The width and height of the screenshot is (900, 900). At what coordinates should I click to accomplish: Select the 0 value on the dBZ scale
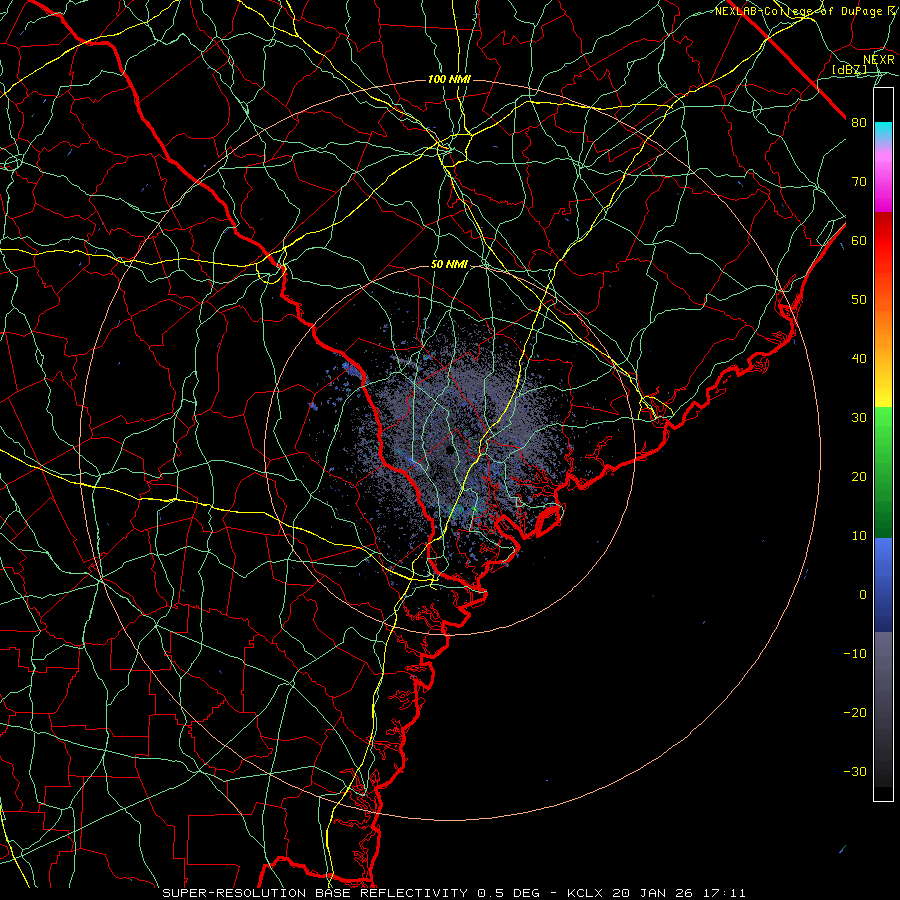coord(863,595)
